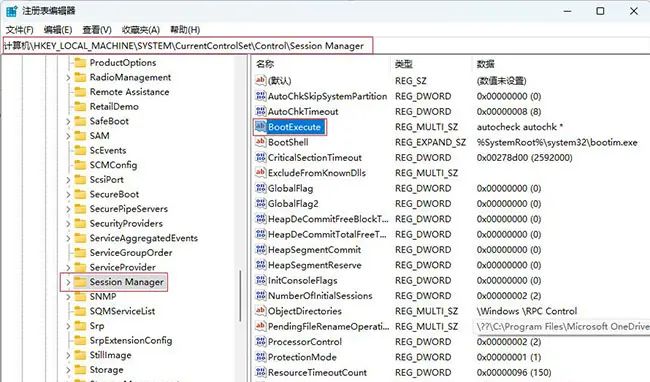Click the BootShell string icon
The image size is (650, 382).
click(x=260, y=142)
